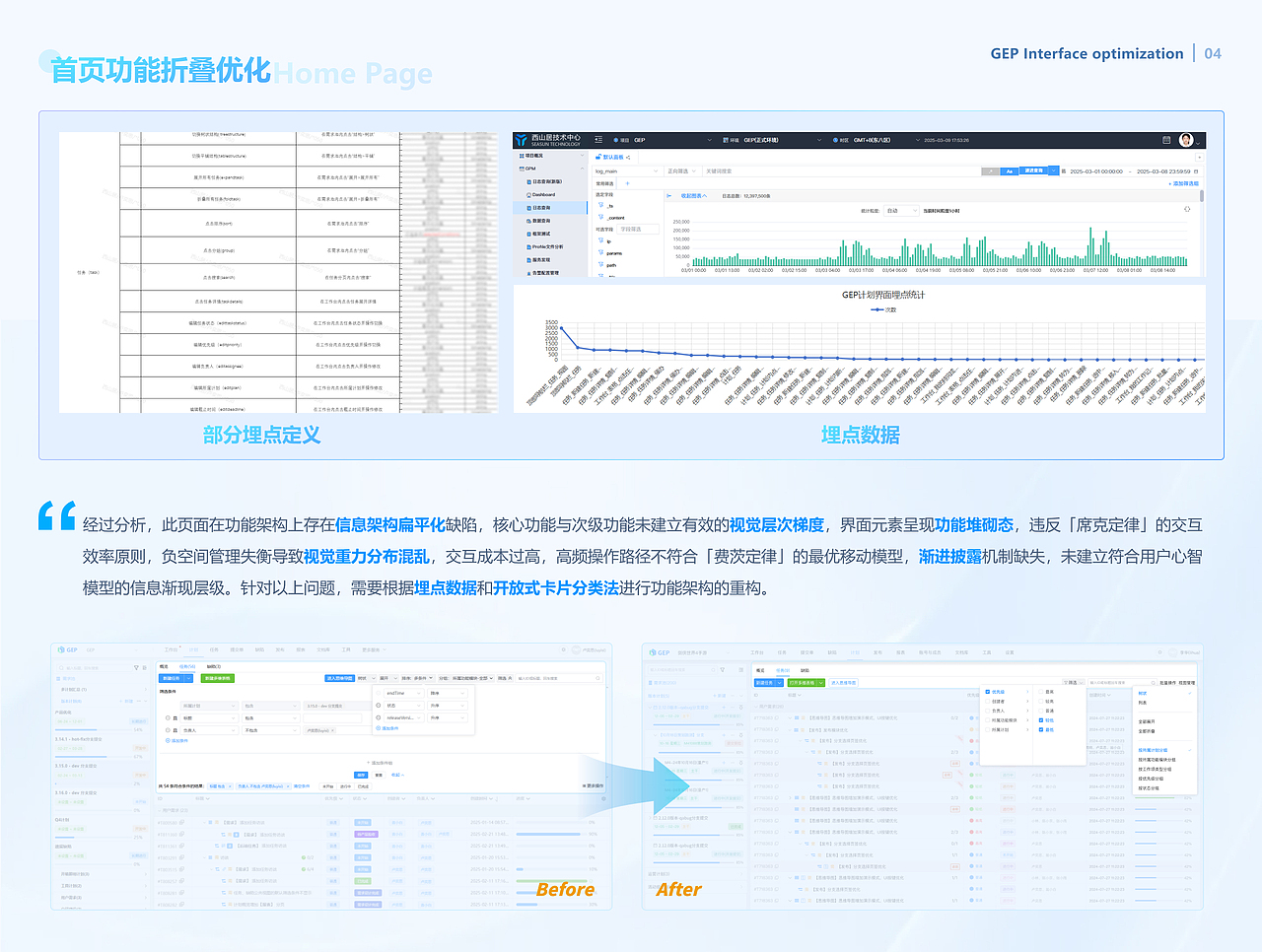Click the 字段筛选 input in log field panel
The image size is (1262, 952).
tap(638, 230)
